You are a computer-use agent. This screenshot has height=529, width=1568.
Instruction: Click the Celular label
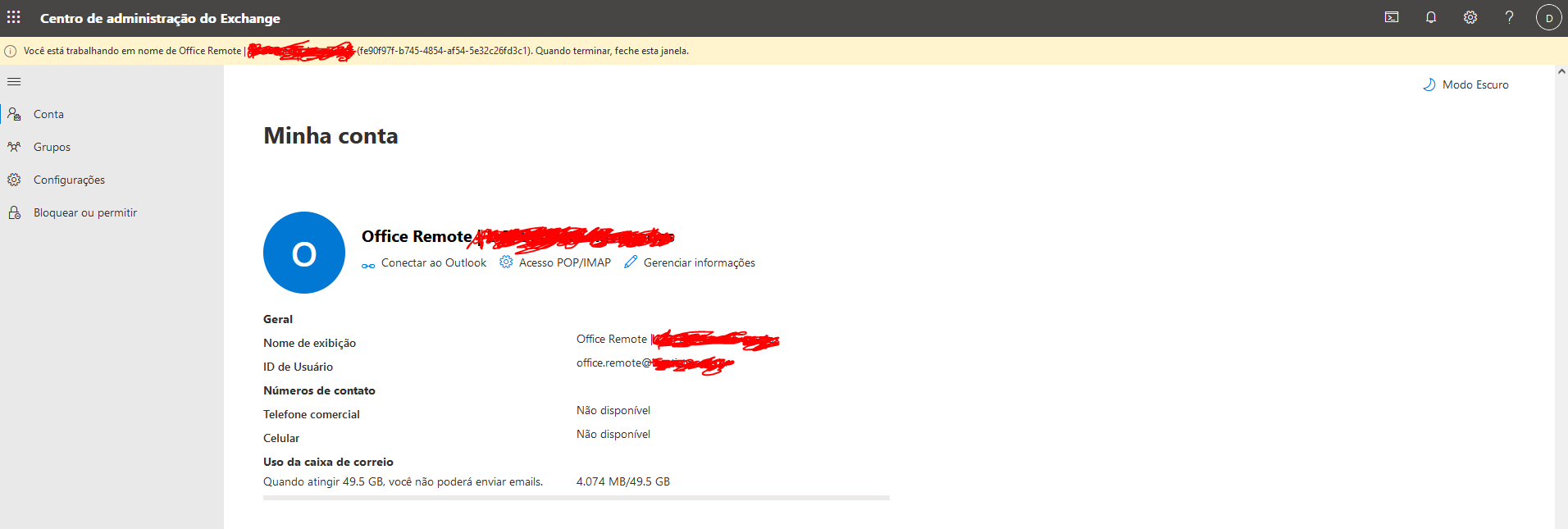[281, 438]
